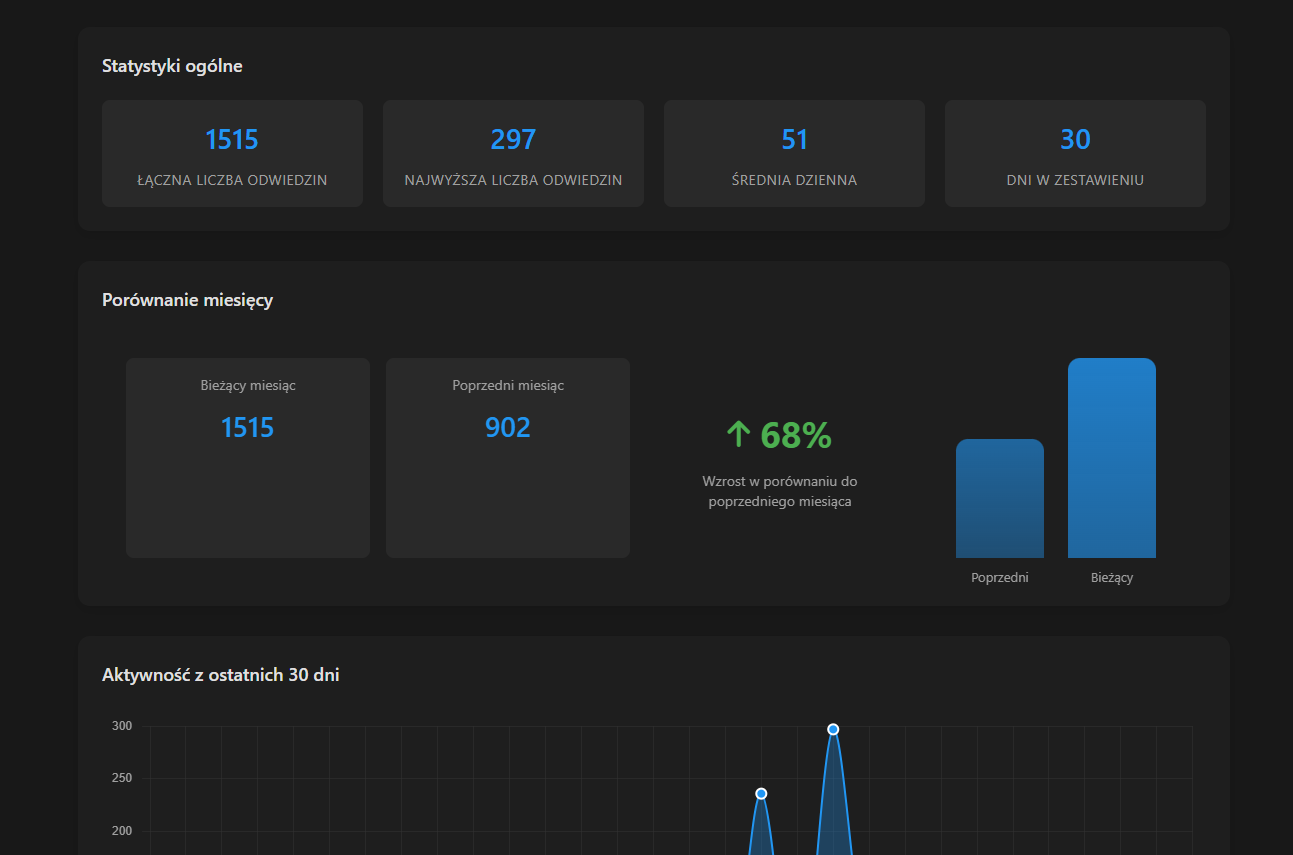Click the 200 y-axis label
This screenshot has width=1293, height=855.
tap(123, 831)
